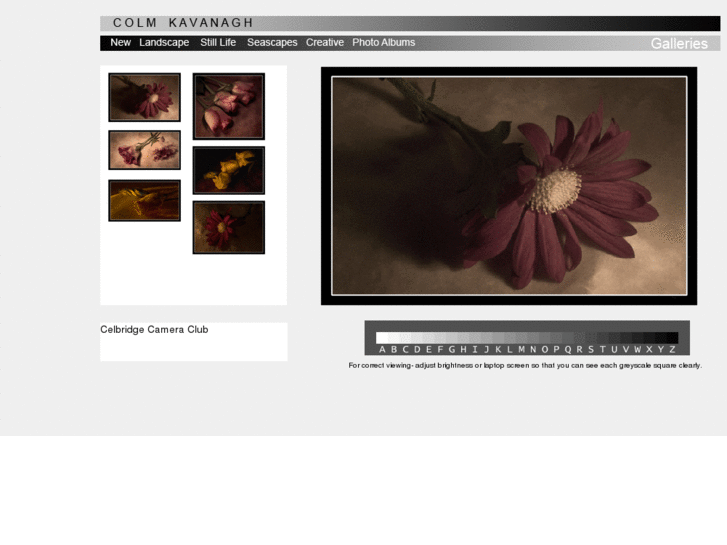Select the Seascapes menu item
The width and height of the screenshot is (727, 545).
pyautogui.click(x=272, y=43)
